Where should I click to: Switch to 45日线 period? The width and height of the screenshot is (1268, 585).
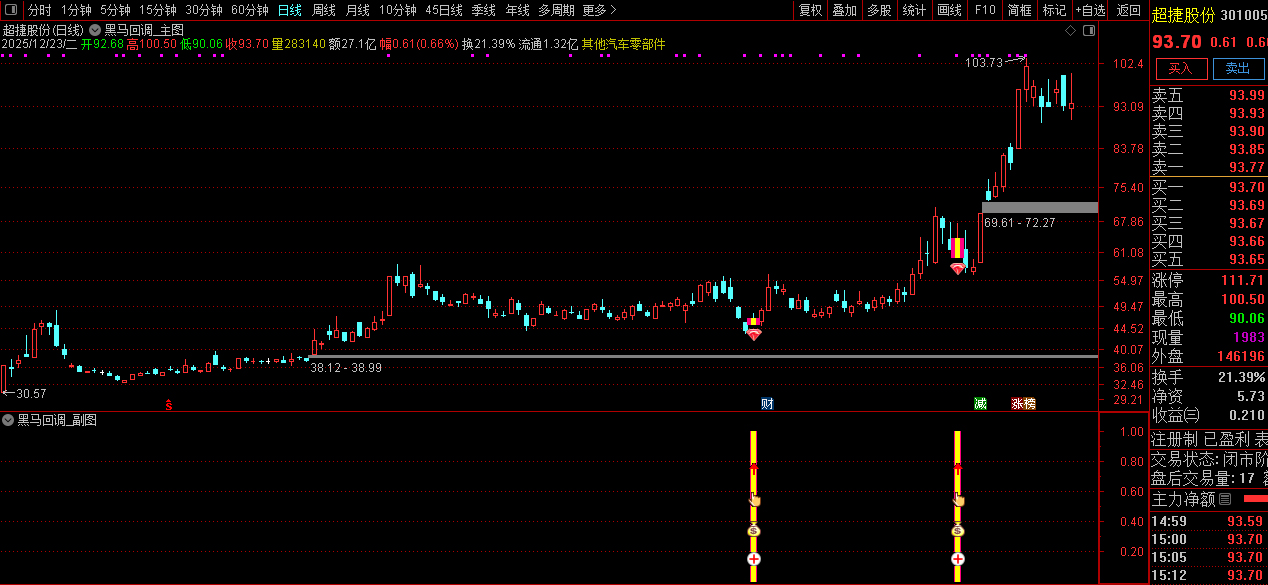pyautogui.click(x=444, y=10)
